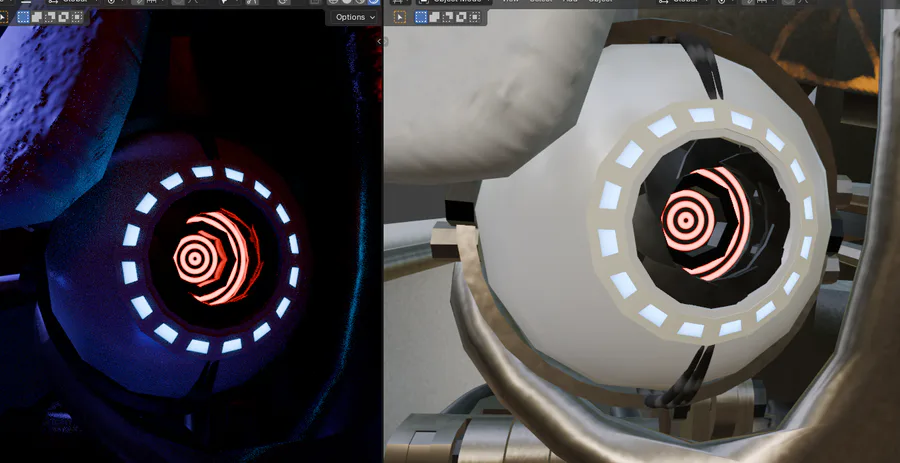Choose Extend Selection mode in right viewport
900x463 pixels.
point(435,17)
